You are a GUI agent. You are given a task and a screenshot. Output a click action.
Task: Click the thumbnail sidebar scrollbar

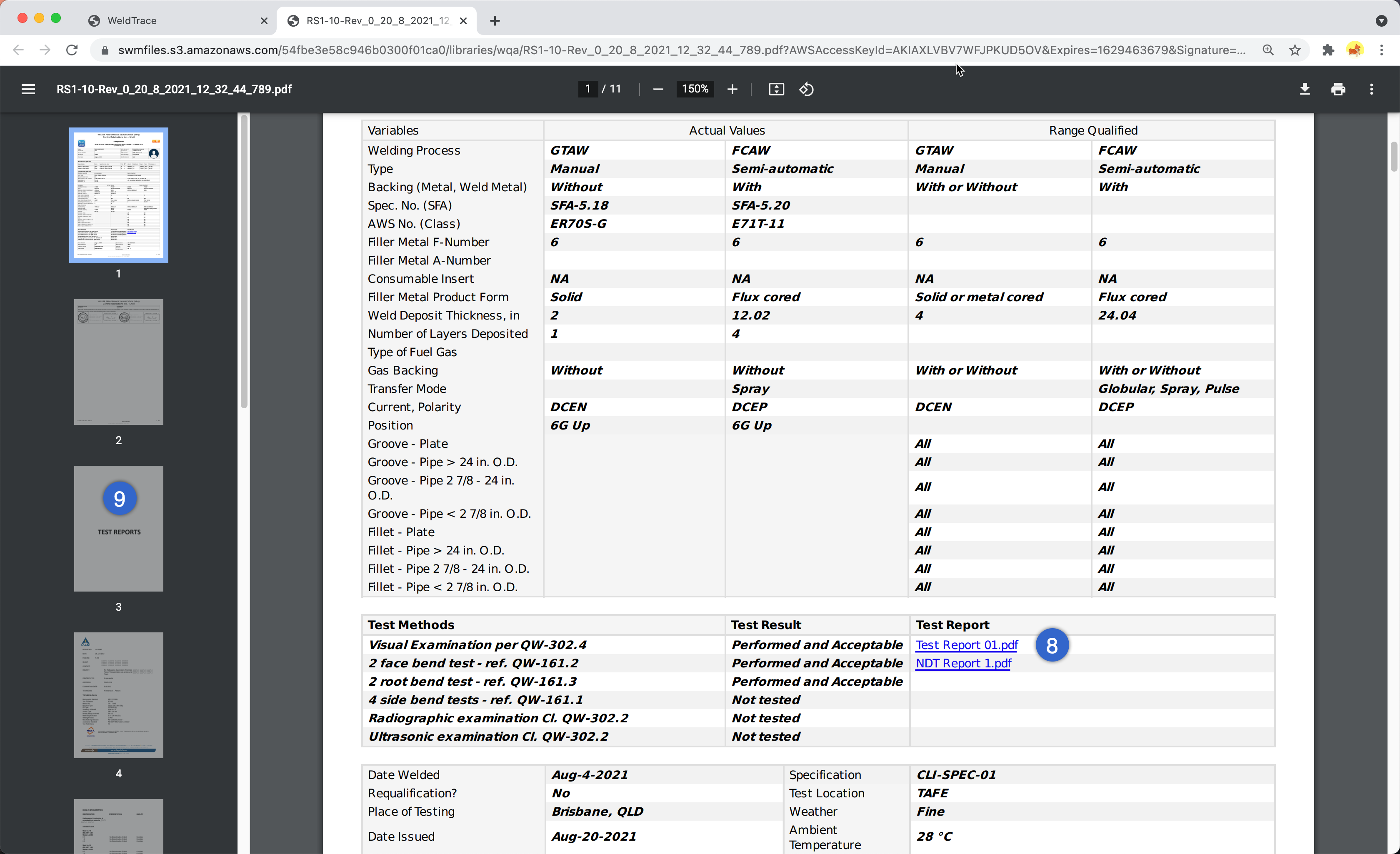[x=244, y=261]
